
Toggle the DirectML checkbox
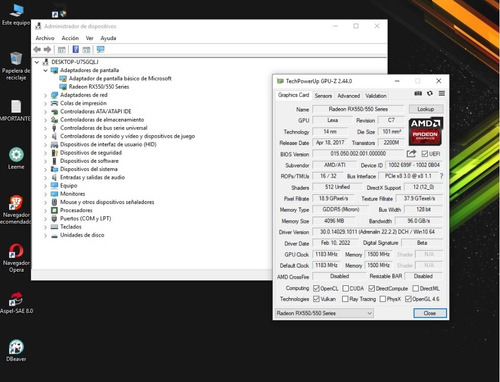(x=416, y=288)
